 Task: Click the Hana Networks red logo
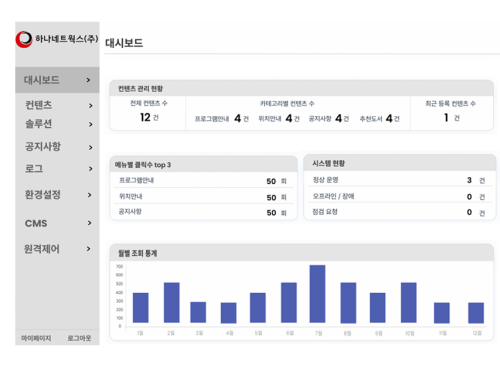pyautogui.click(x=24, y=39)
